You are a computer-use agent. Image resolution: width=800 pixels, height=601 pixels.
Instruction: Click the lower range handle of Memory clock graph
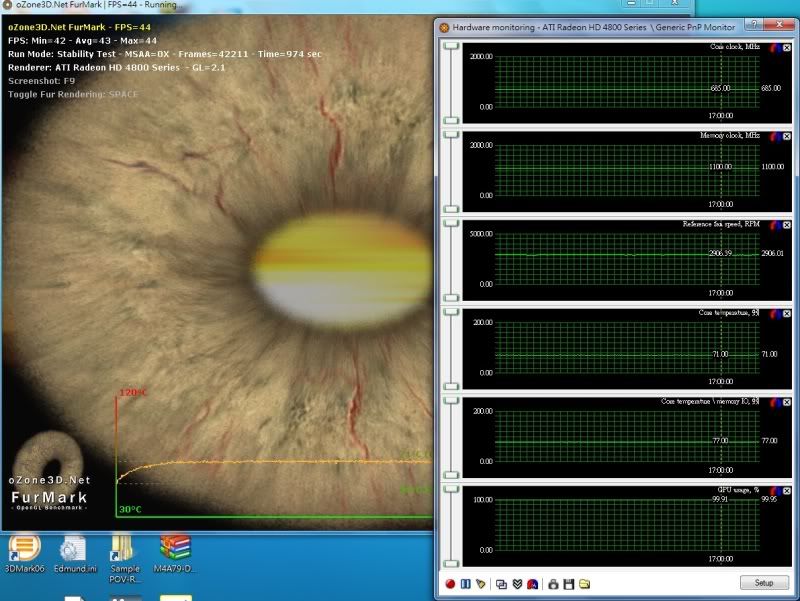pos(451,209)
